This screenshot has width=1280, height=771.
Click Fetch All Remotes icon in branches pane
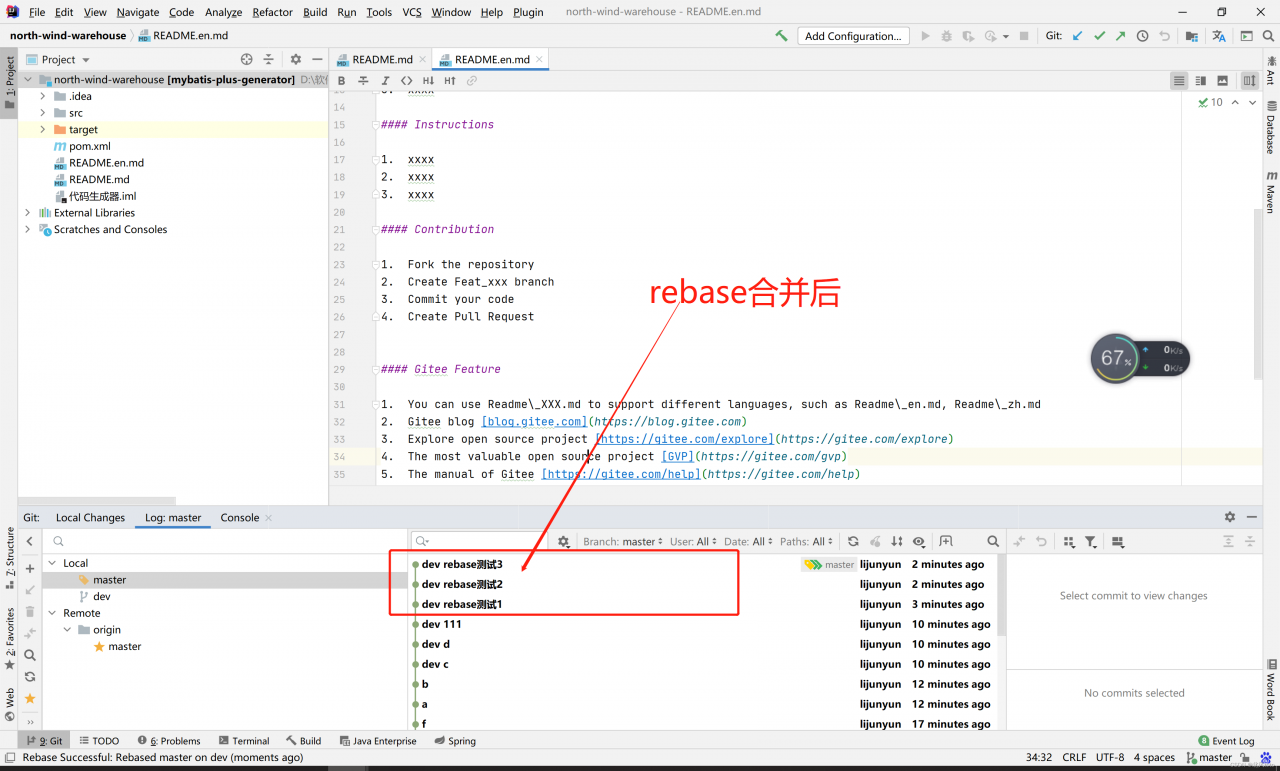click(30, 677)
